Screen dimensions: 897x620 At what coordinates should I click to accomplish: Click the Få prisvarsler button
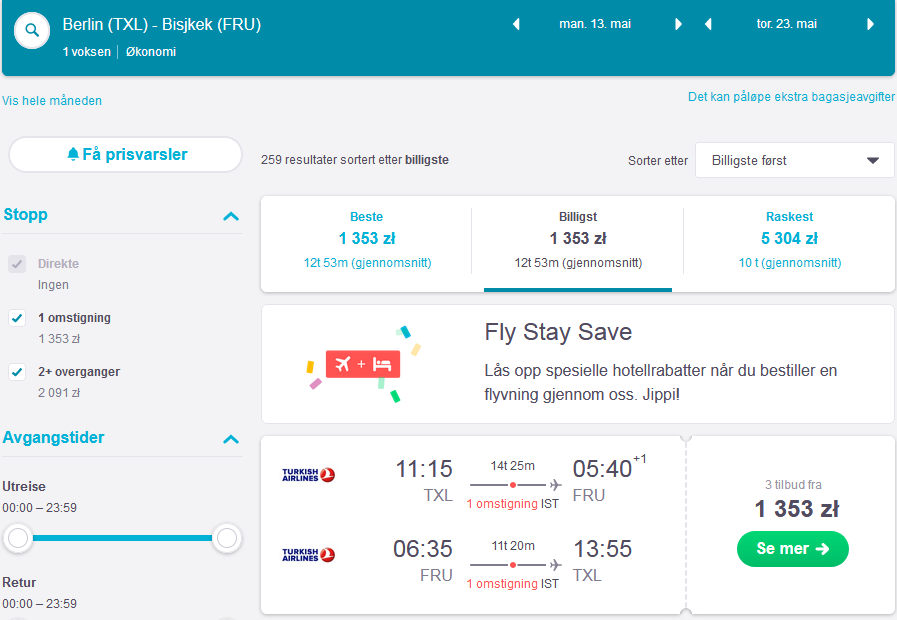(125, 154)
